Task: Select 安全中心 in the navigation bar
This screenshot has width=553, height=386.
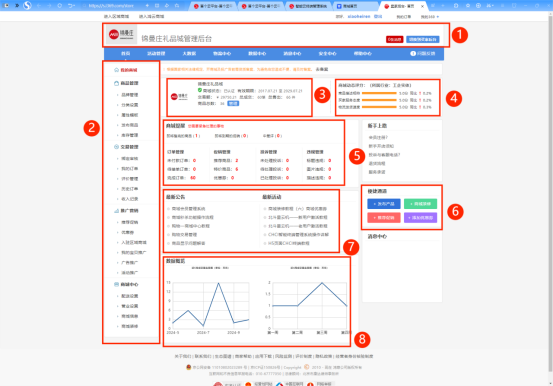Action: 327,54
